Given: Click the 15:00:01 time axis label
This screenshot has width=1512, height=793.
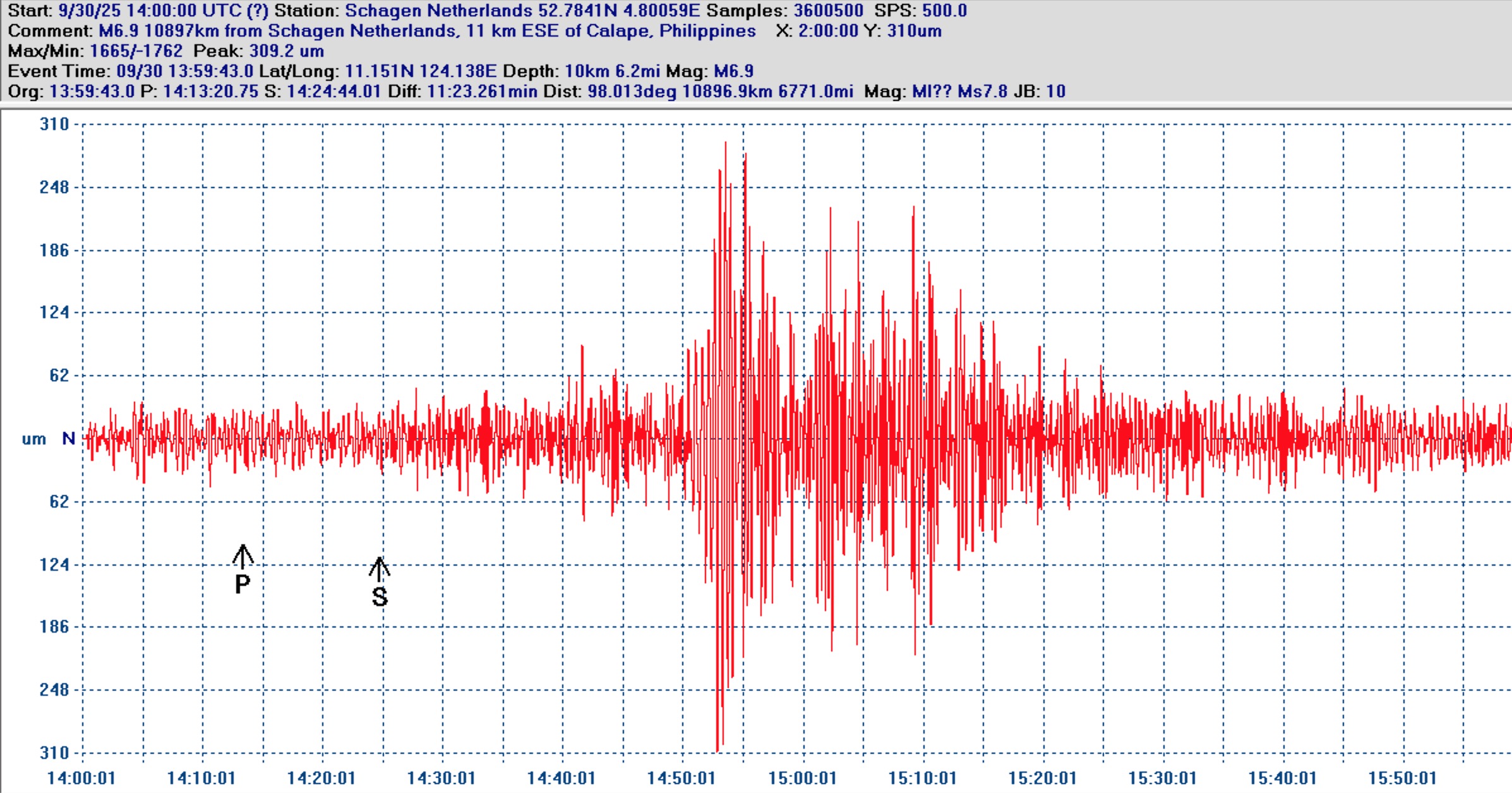Looking at the screenshot, I should pyautogui.click(x=801, y=778).
